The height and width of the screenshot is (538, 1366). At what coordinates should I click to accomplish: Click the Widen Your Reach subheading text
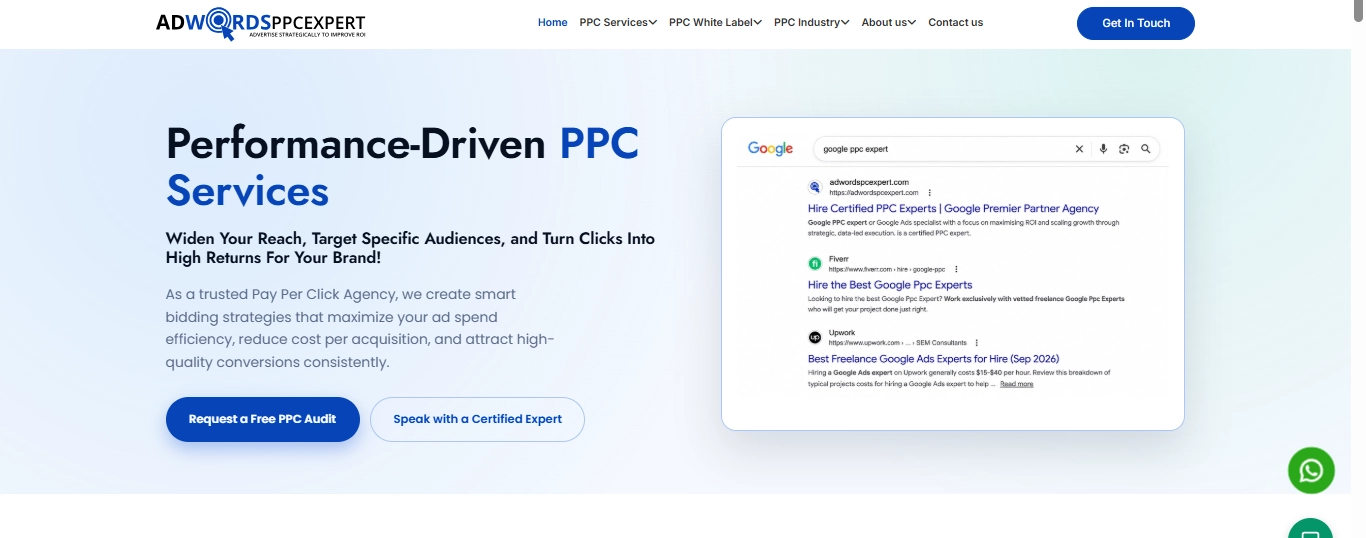tap(410, 248)
